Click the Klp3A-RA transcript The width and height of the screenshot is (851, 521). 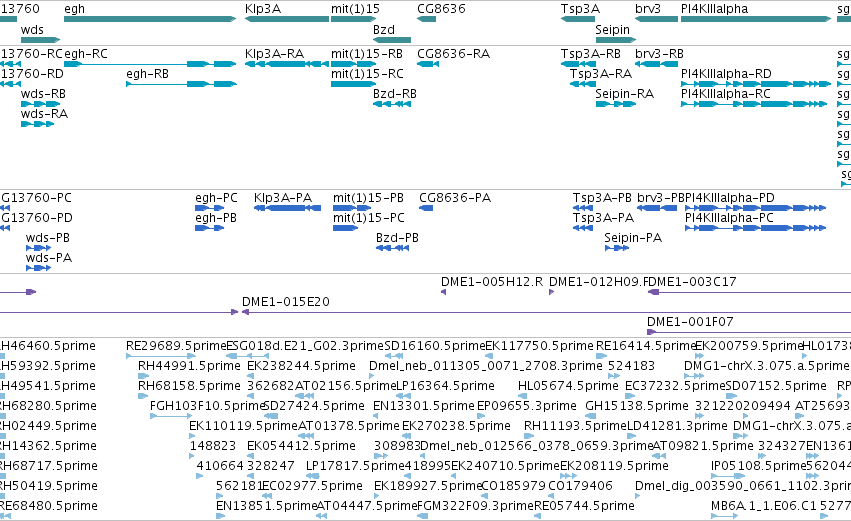click(287, 64)
